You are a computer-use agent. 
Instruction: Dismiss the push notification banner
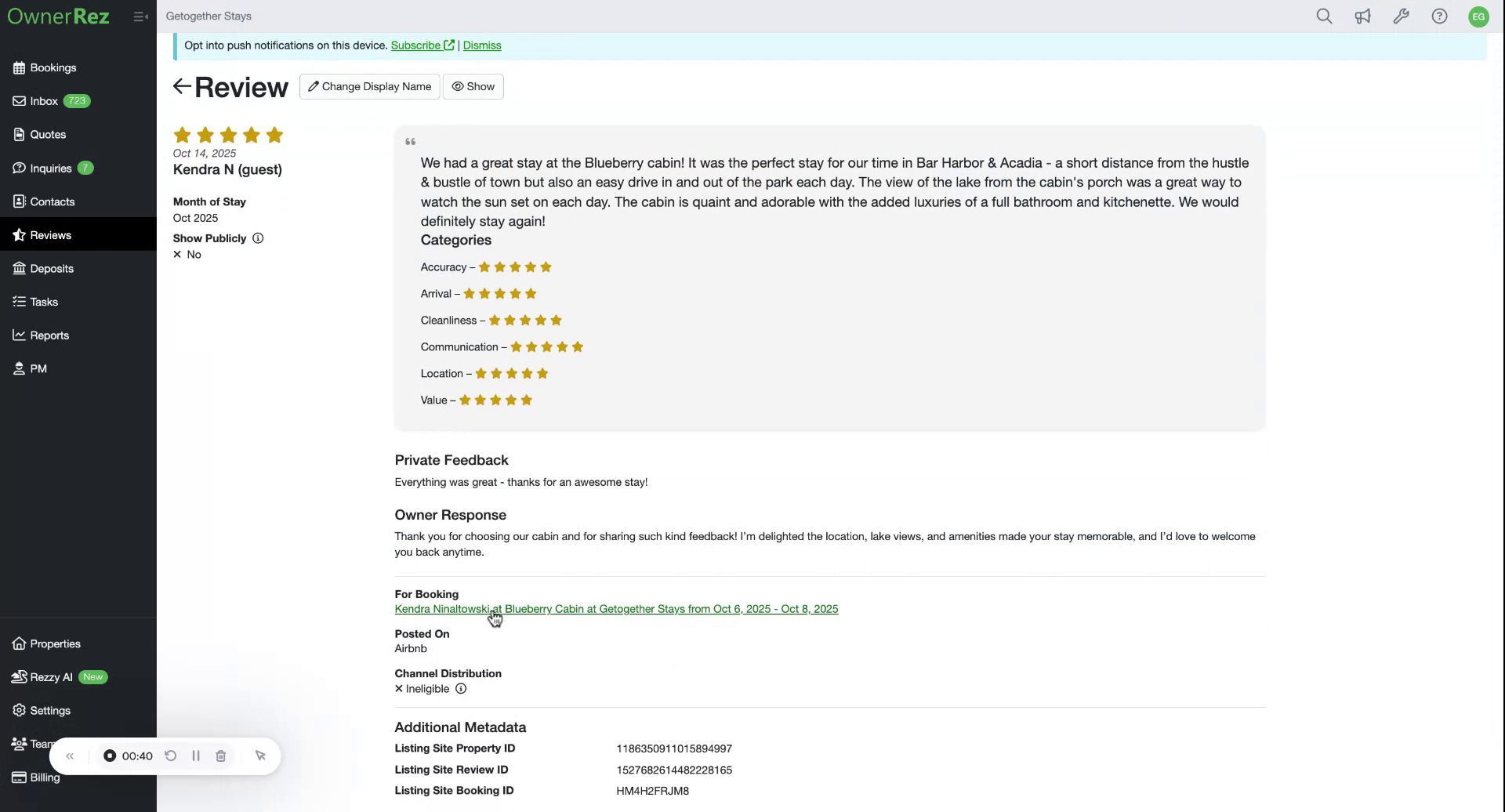tap(482, 45)
